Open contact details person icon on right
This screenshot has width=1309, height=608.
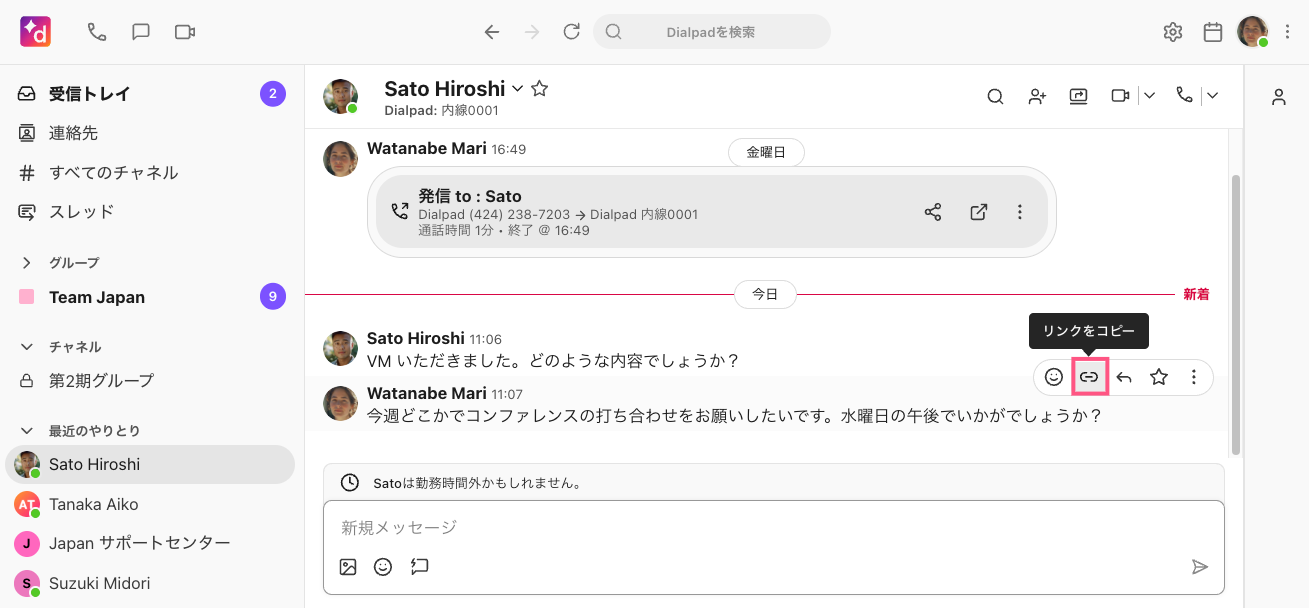click(x=1278, y=97)
